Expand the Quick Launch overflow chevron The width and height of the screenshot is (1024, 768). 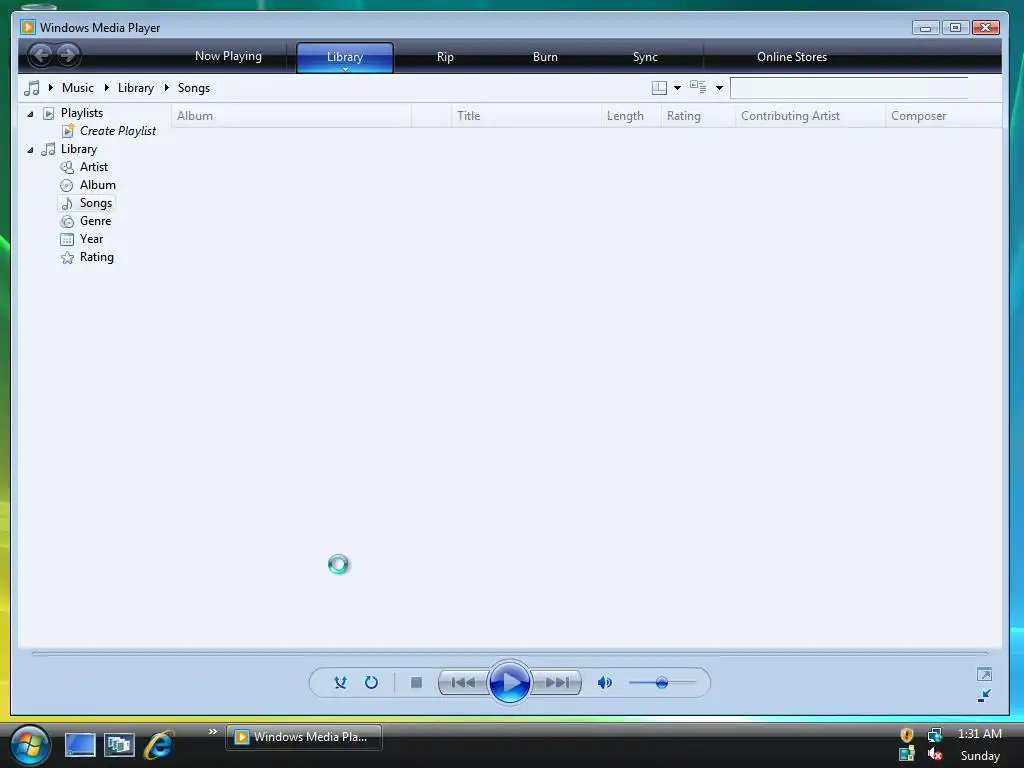212,731
